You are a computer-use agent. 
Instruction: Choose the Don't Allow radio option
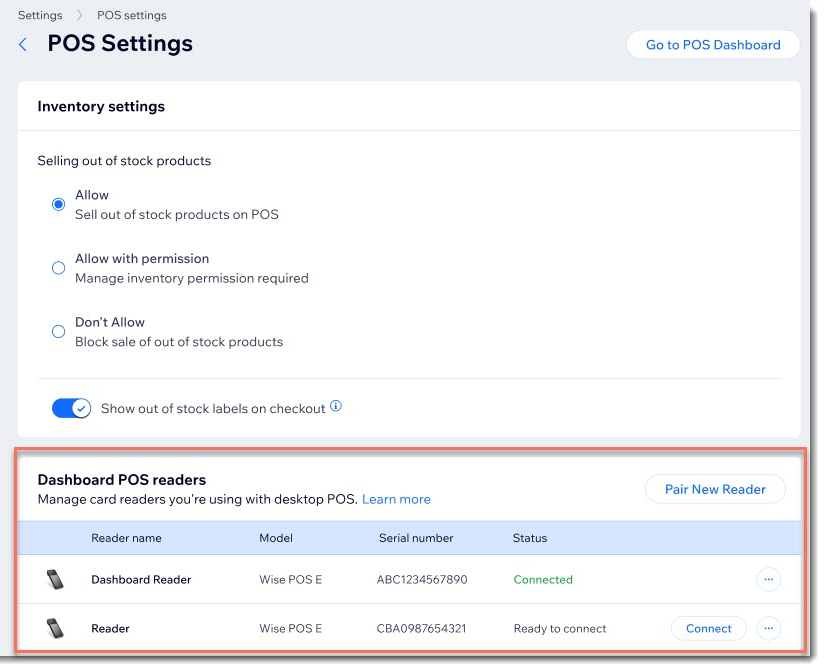coord(58,332)
